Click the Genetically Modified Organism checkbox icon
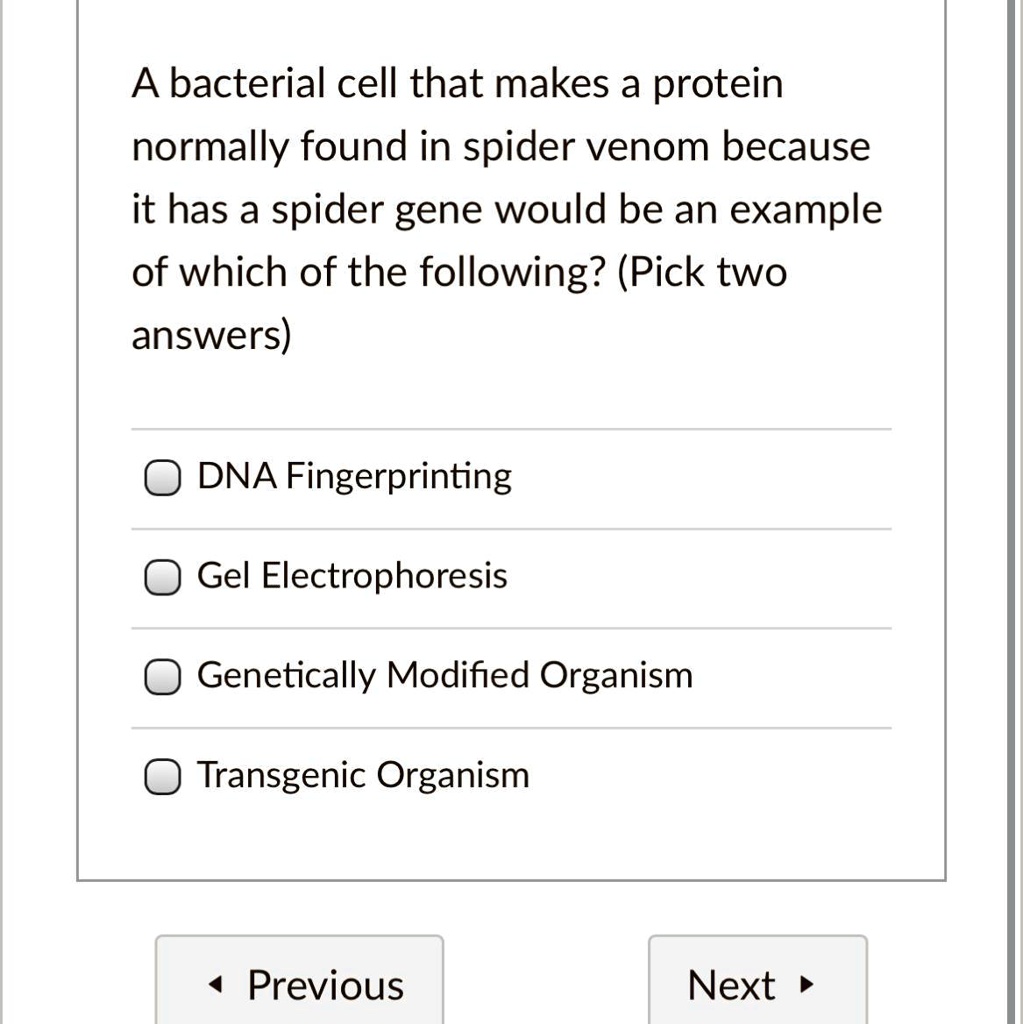The height and width of the screenshot is (1024, 1023). click(161, 676)
